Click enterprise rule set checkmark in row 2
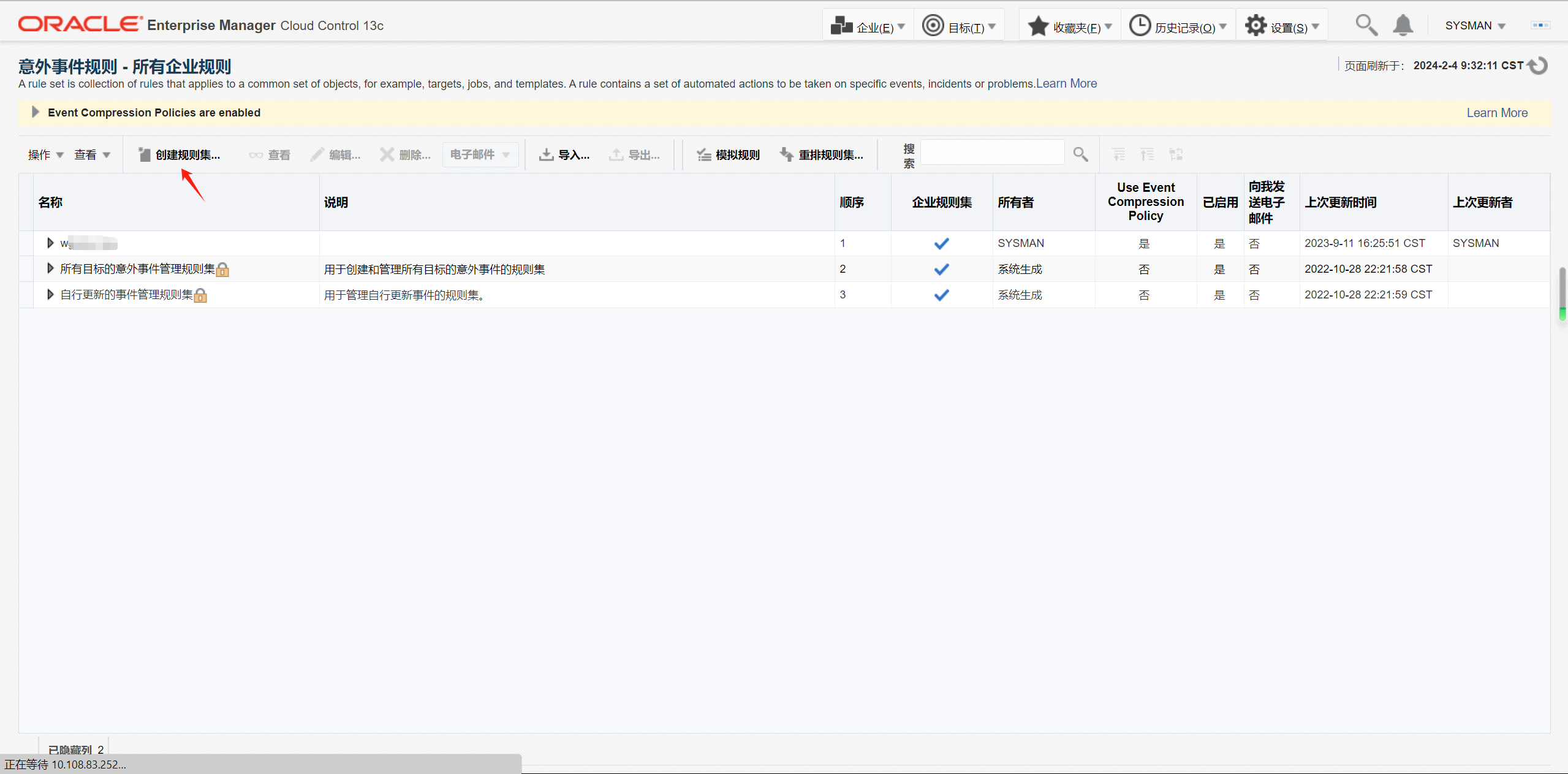This screenshot has width=1568, height=774. [x=941, y=270]
